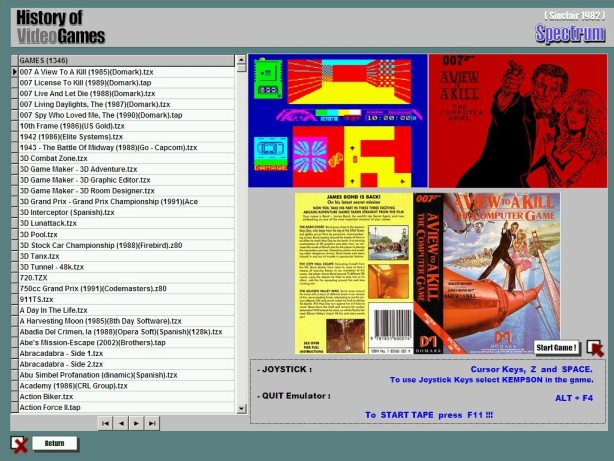Go to first record in game list
Screen dimensions: 614x461
click(105, 423)
